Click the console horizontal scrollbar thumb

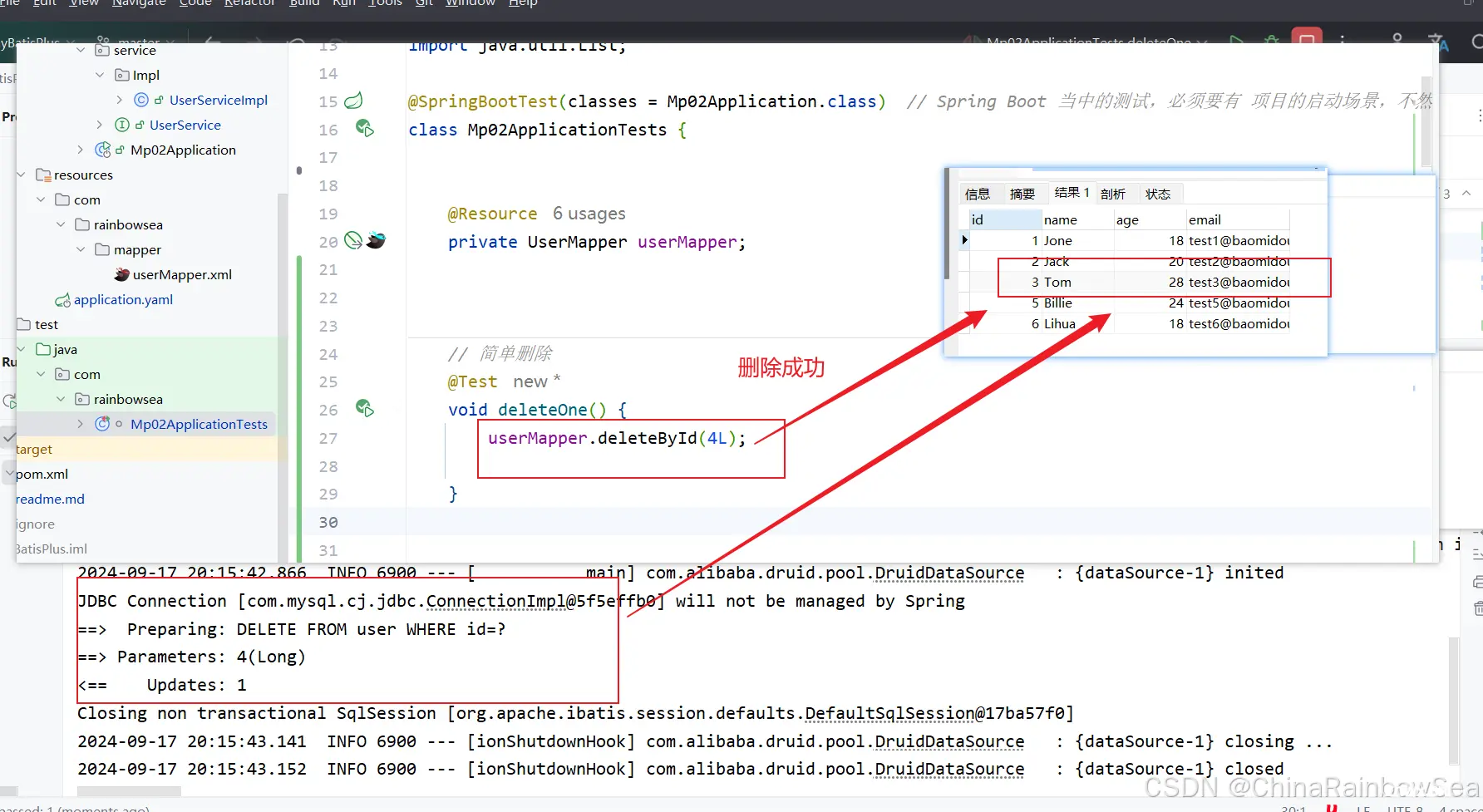129,790
